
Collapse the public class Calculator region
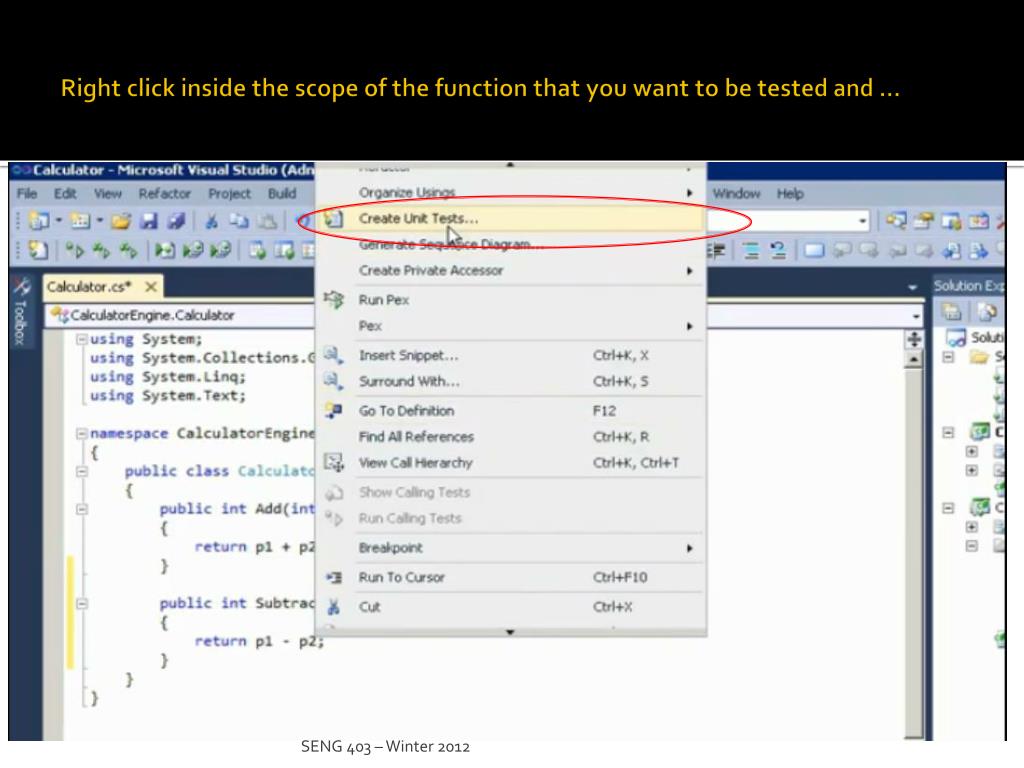tap(82, 471)
